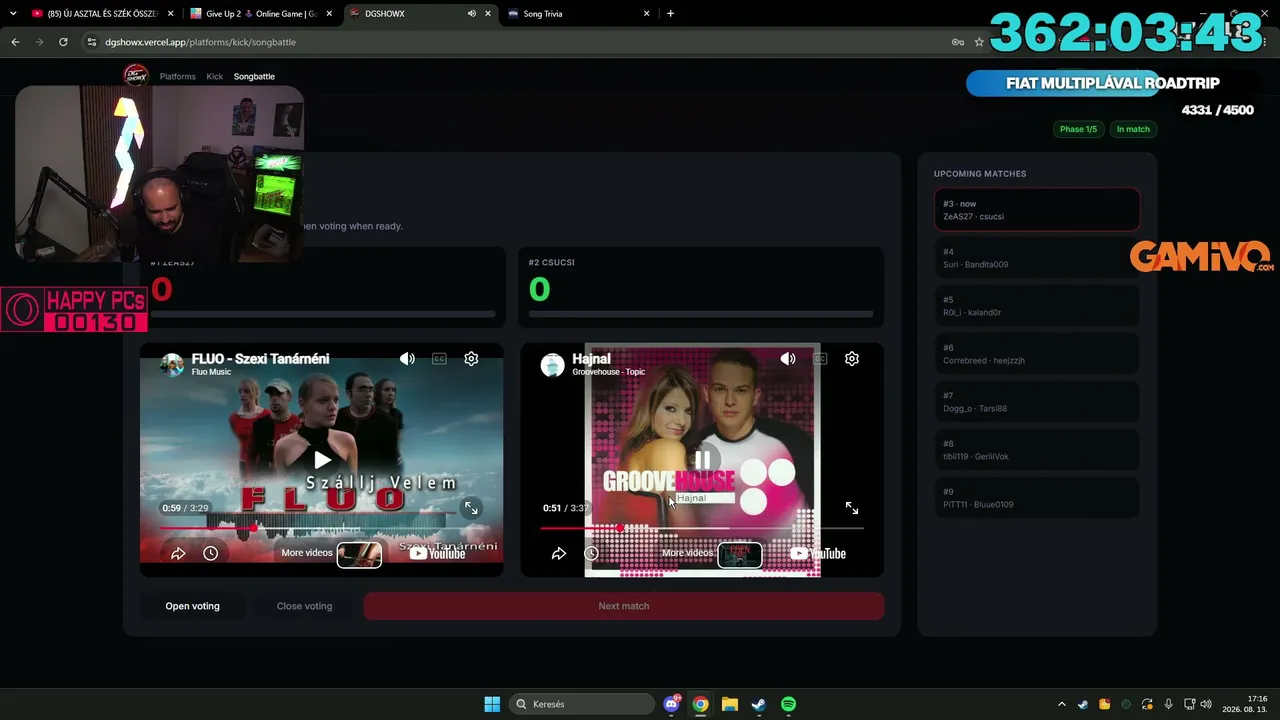Open the FLUO more-videos thumbnail
Image resolution: width=1280 pixels, height=720 pixels.
point(359,554)
